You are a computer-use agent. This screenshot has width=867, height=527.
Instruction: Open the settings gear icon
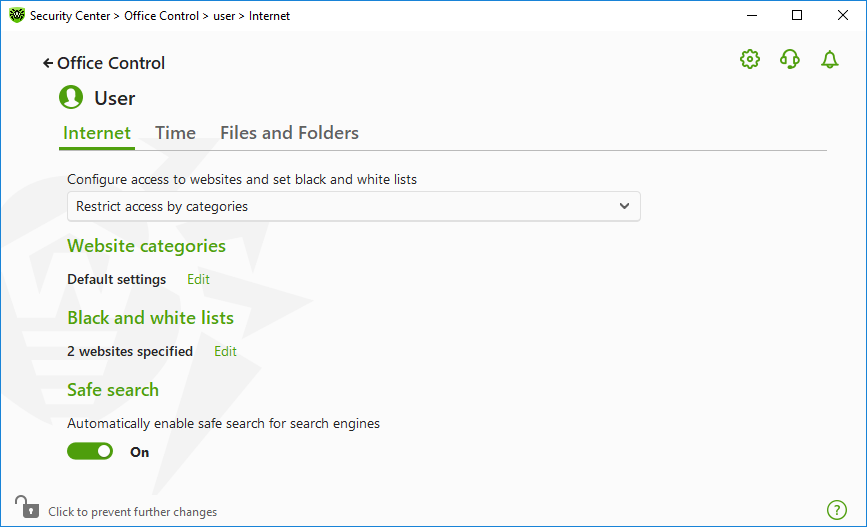(x=750, y=59)
